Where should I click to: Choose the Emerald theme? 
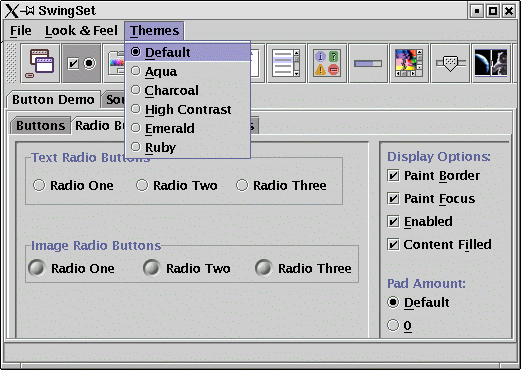click(188, 128)
